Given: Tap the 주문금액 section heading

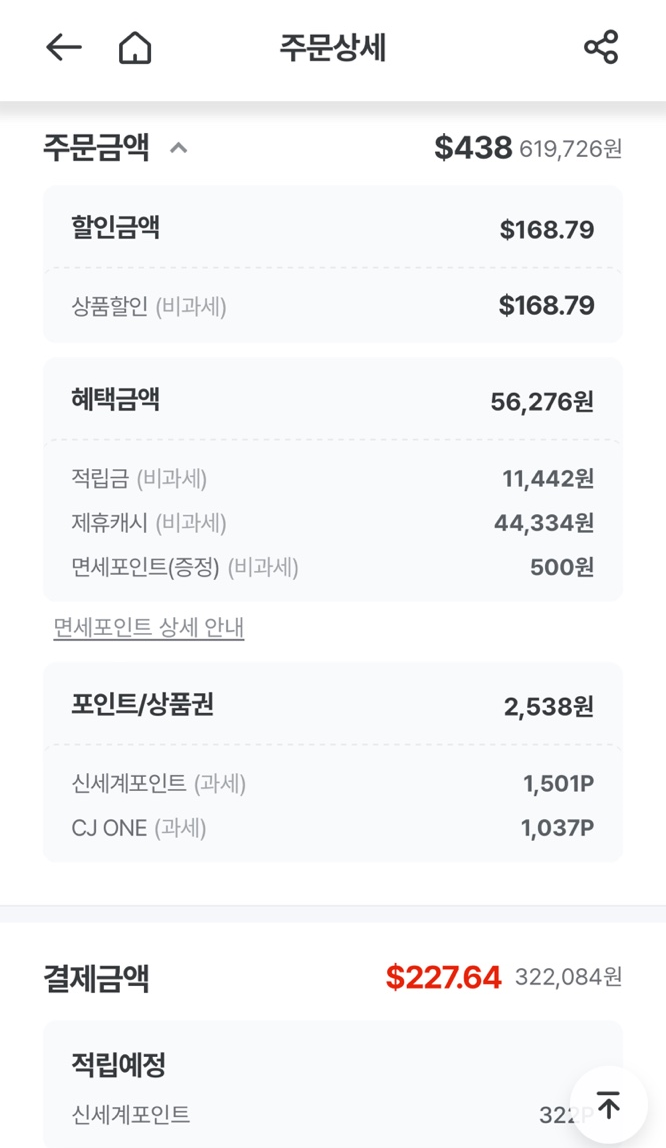Looking at the screenshot, I should click(x=96, y=148).
